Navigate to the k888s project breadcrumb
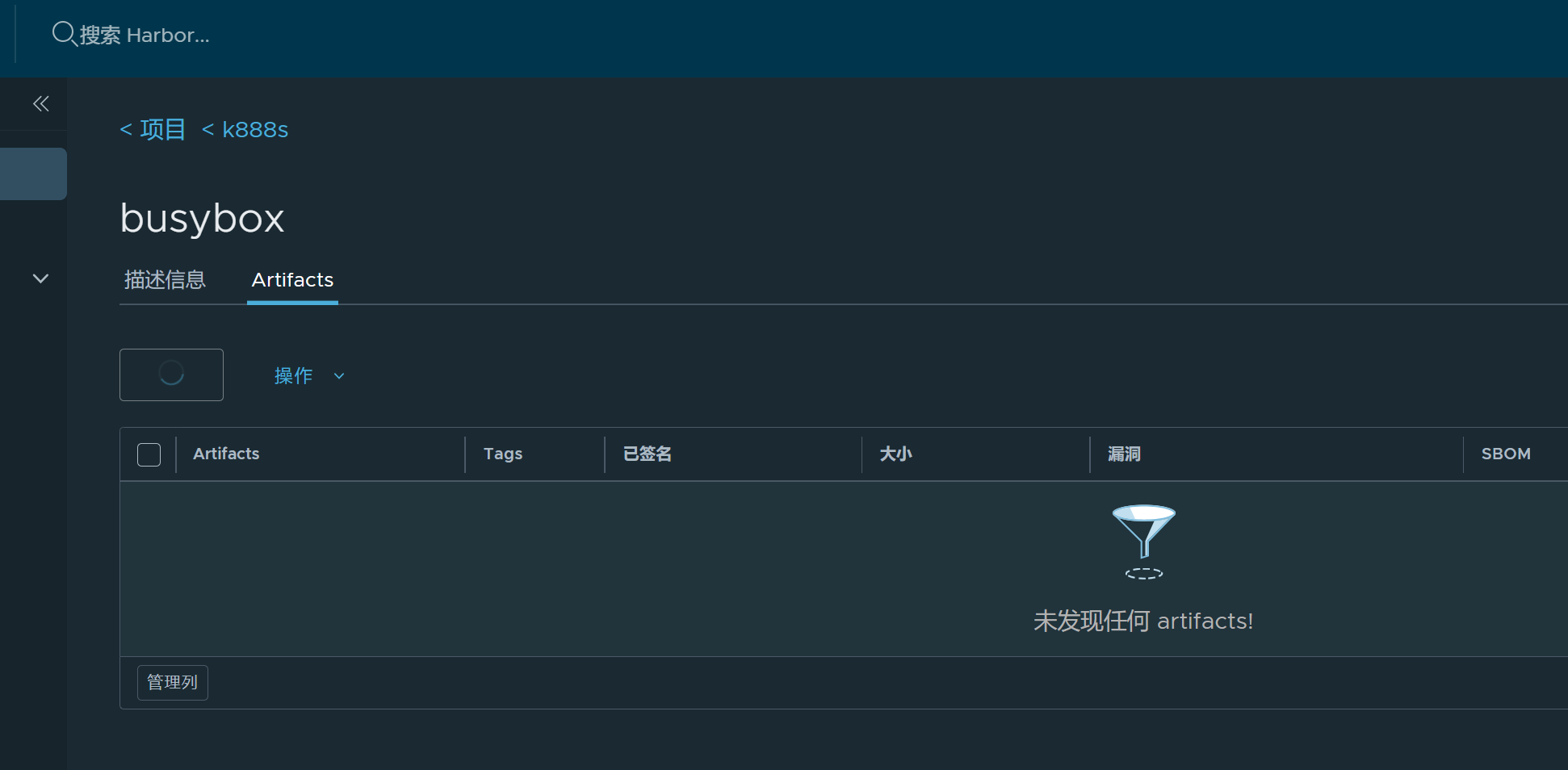1568x770 pixels. (246, 129)
